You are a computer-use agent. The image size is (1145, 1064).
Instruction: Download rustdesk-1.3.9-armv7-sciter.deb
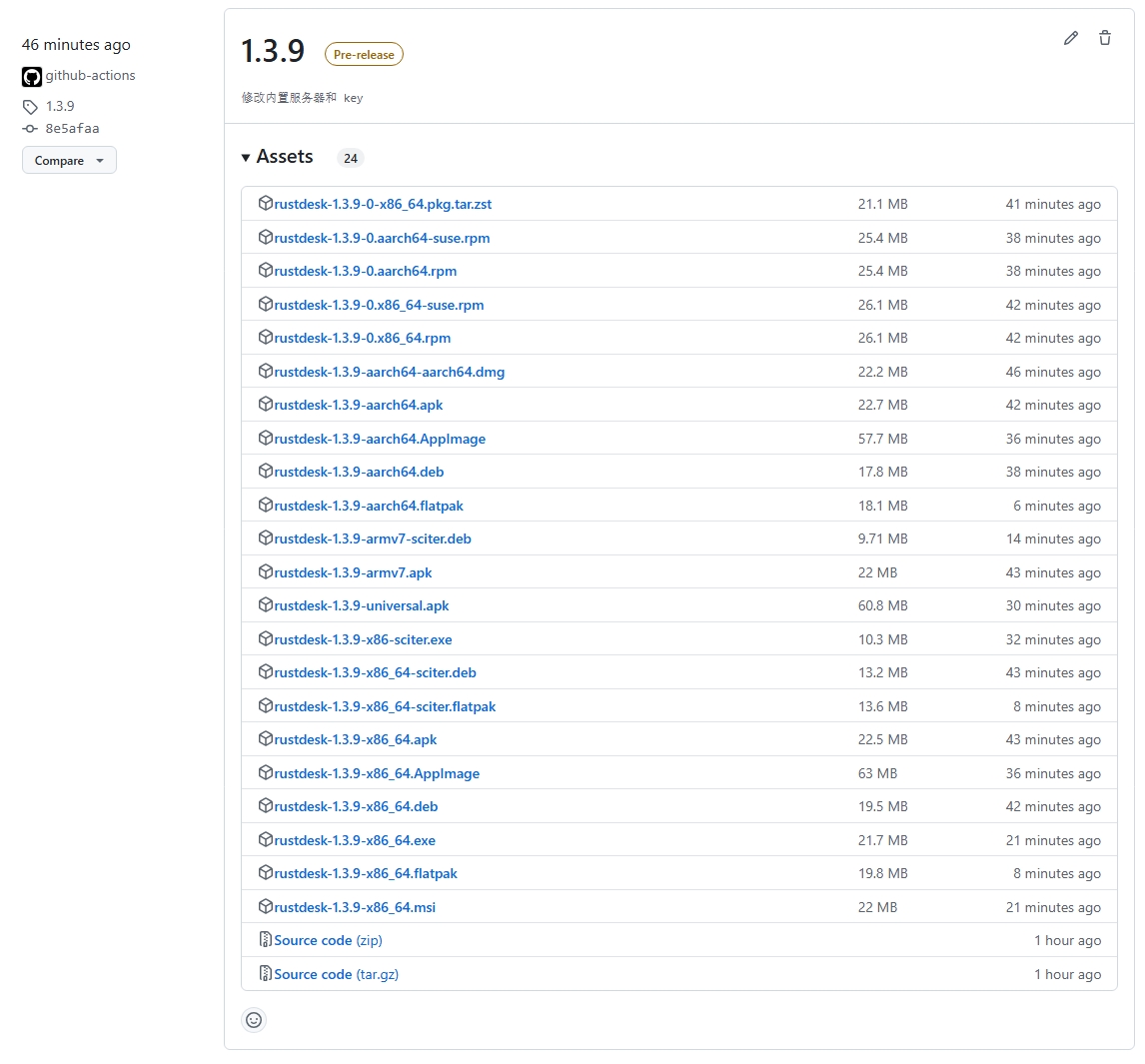(373, 538)
